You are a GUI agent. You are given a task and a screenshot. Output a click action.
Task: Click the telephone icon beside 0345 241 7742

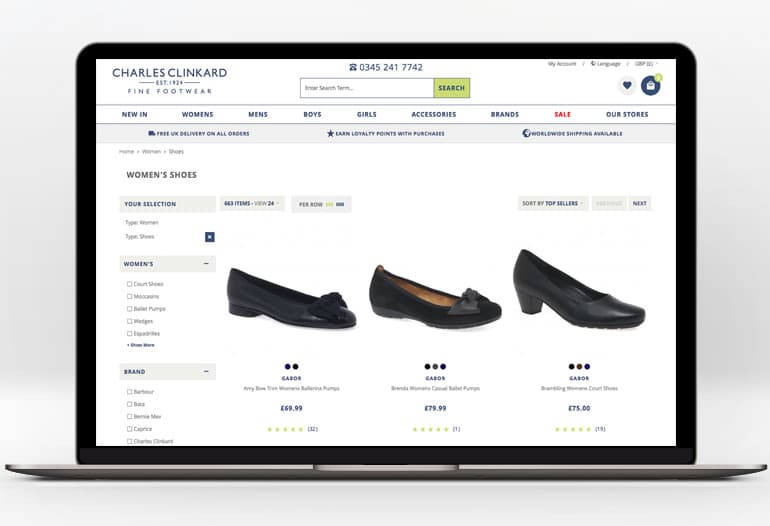(x=353, y=67)
